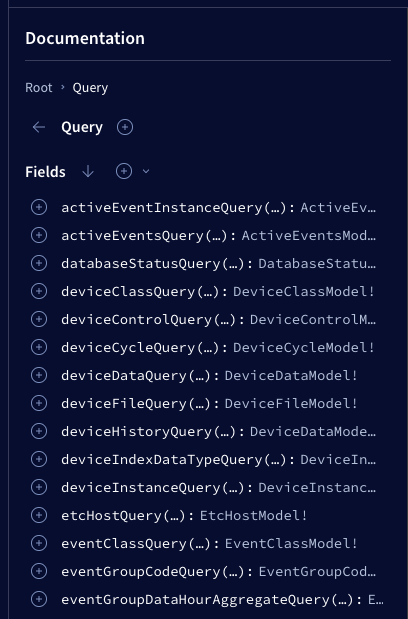
Task: Add Query type via plus icon next to heading
Action: pos(125,127)
